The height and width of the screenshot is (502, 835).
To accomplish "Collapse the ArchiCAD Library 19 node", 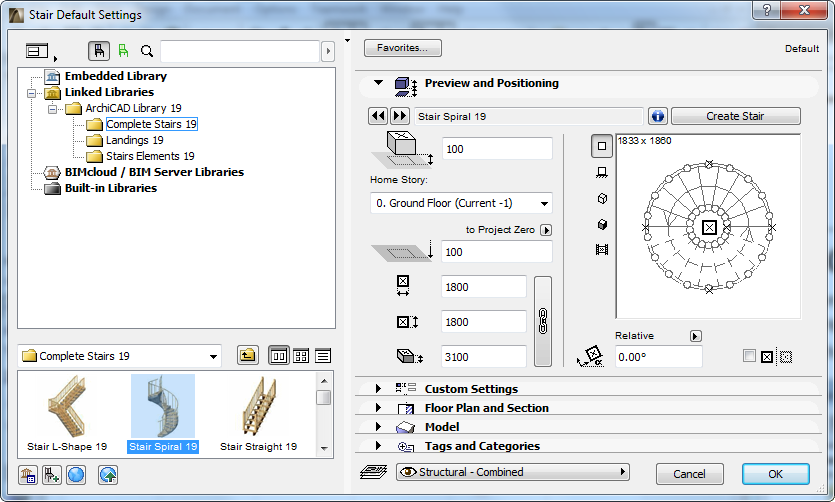I will click(52, 109).
